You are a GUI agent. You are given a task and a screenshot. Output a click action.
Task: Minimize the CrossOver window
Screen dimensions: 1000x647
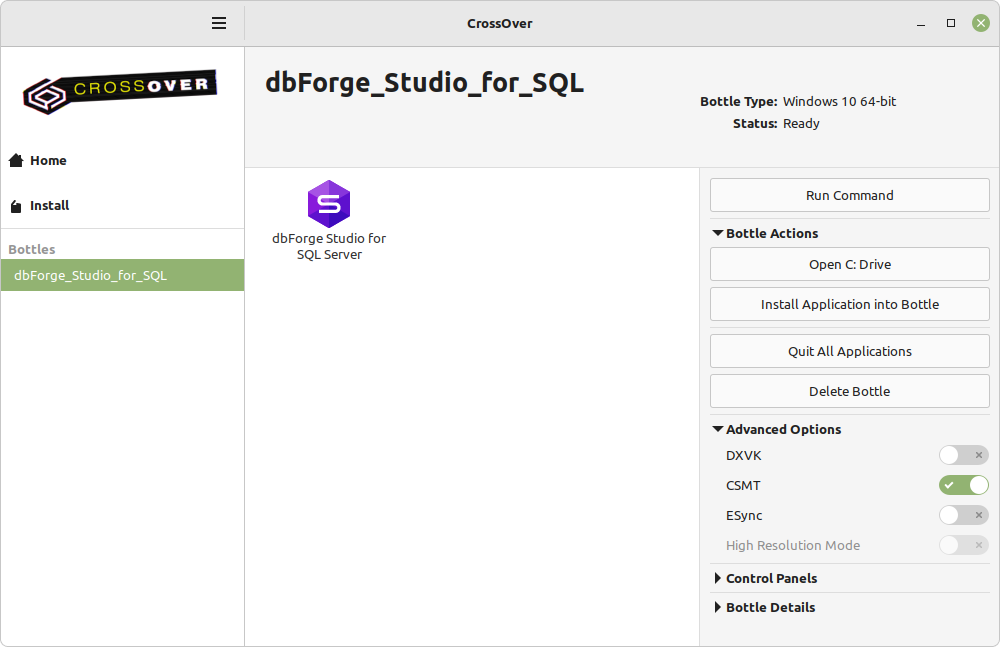click(921, 23)
